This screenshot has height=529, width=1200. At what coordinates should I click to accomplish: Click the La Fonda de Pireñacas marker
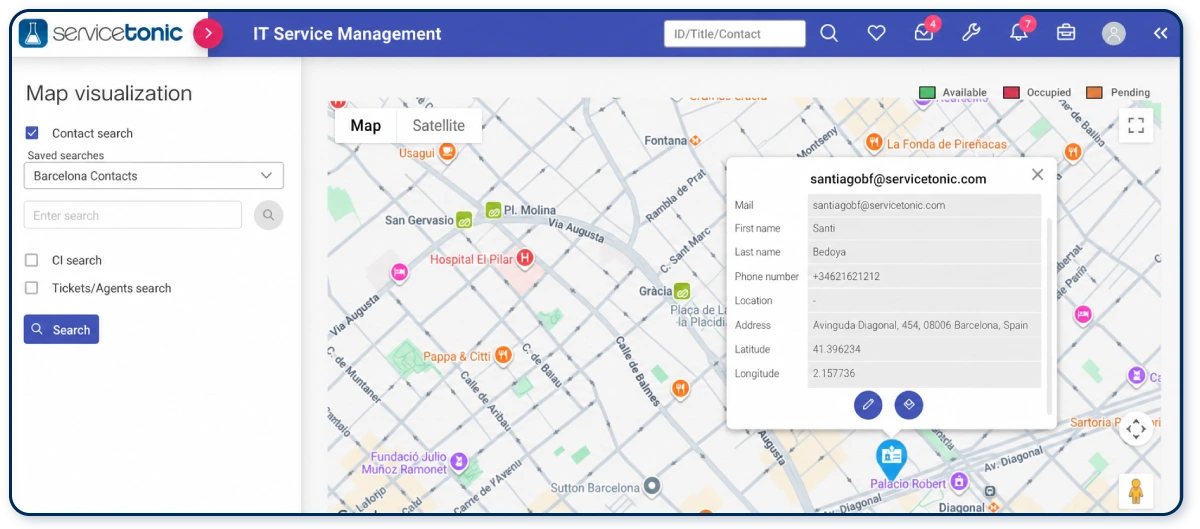click(x=873, y=143)
